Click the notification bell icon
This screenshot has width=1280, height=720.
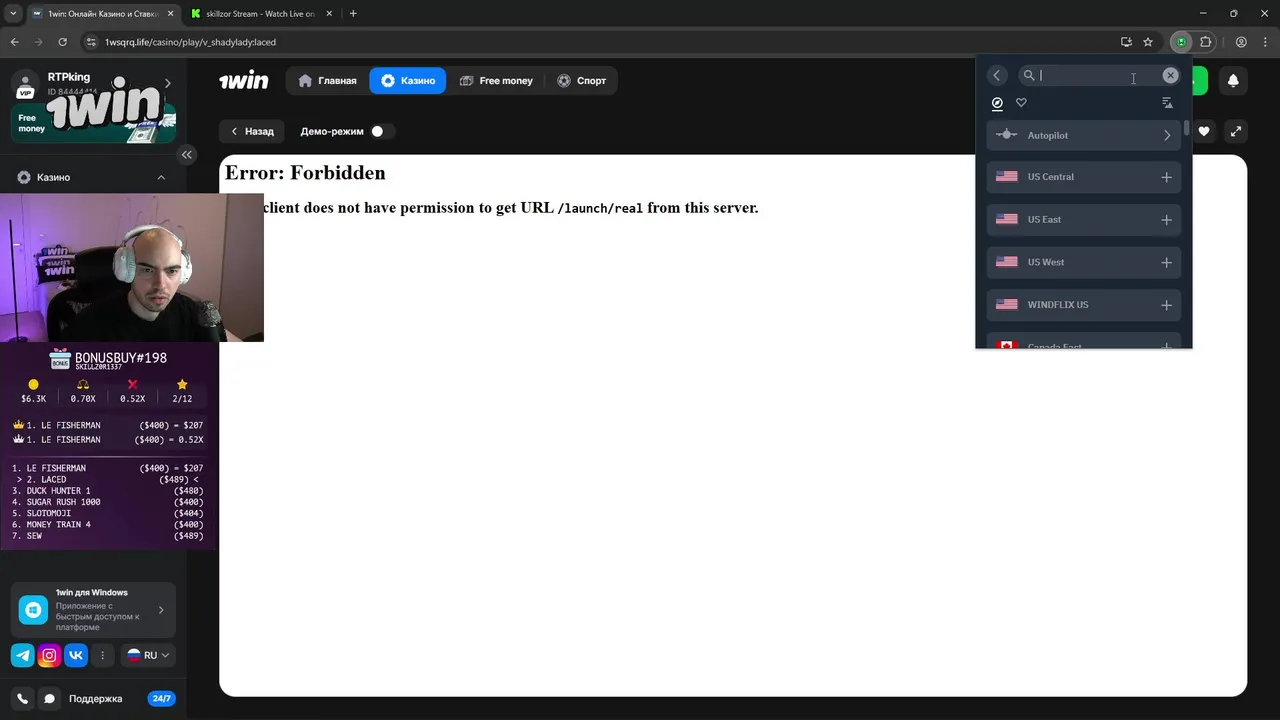(x=1233, y=81)
